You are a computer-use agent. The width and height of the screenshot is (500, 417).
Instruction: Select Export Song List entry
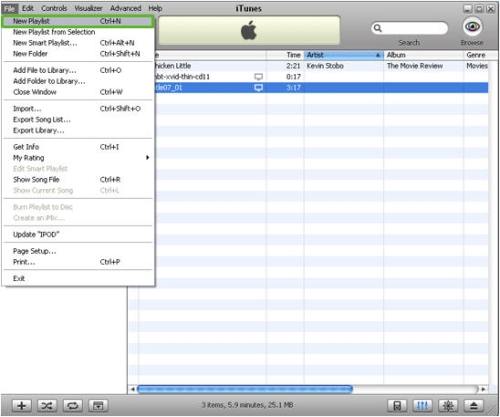pos(78,119)
